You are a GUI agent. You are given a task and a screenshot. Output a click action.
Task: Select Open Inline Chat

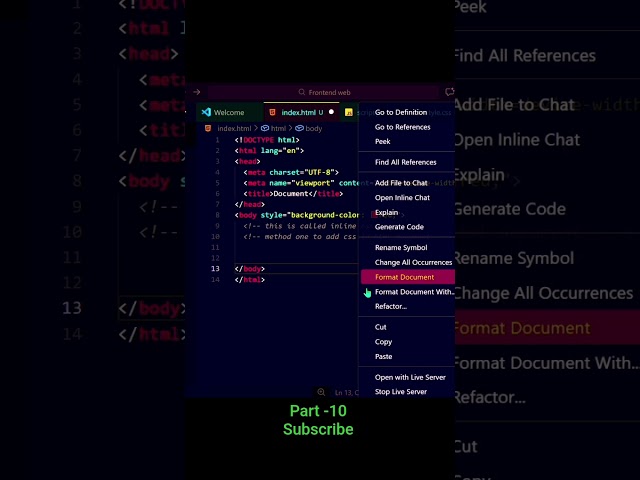(x=402, y=198)
